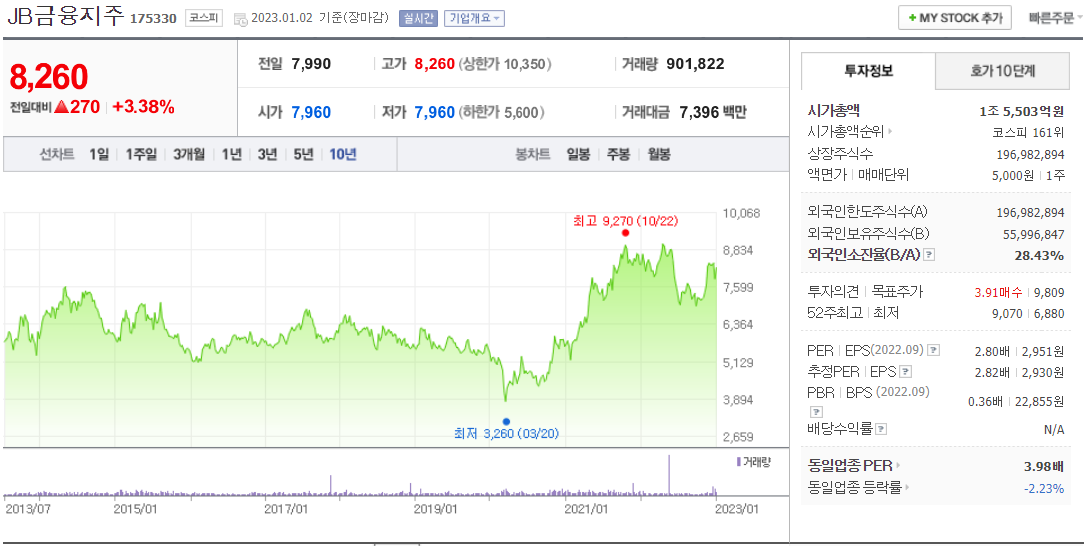Click the 28.43% foreign ownership value

tap(1039, 255)
